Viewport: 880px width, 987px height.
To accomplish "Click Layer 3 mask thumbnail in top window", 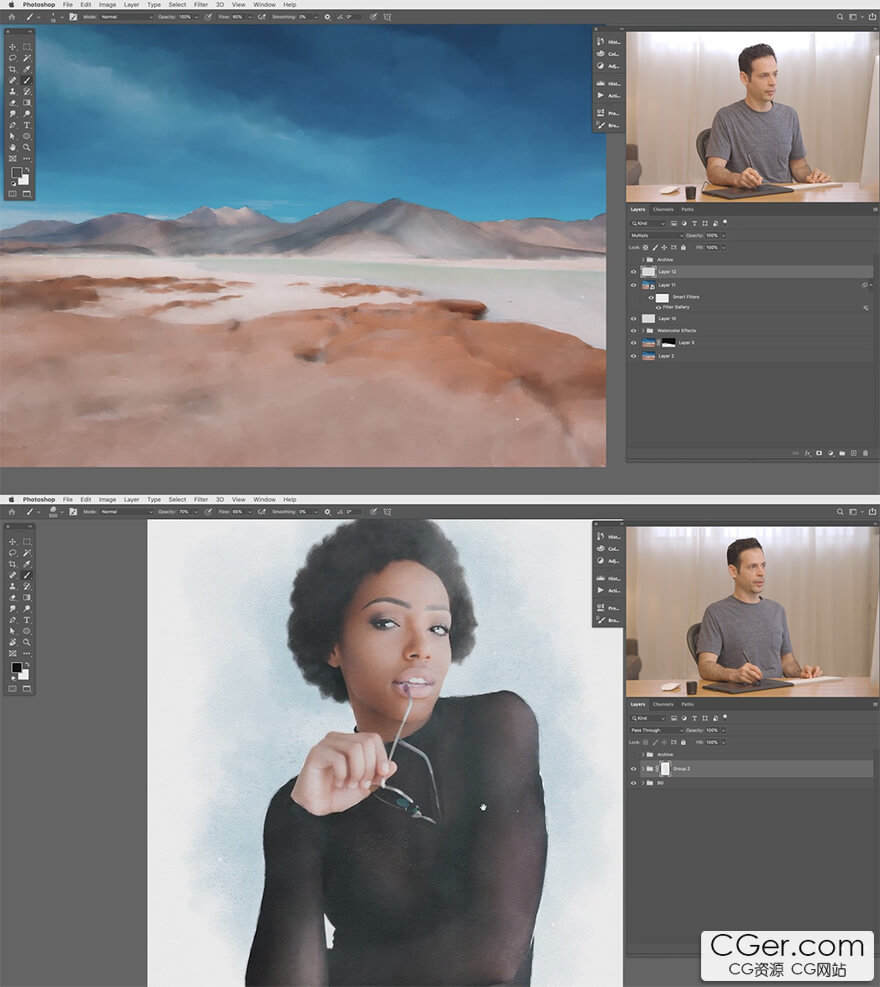I will coord(668,343).
